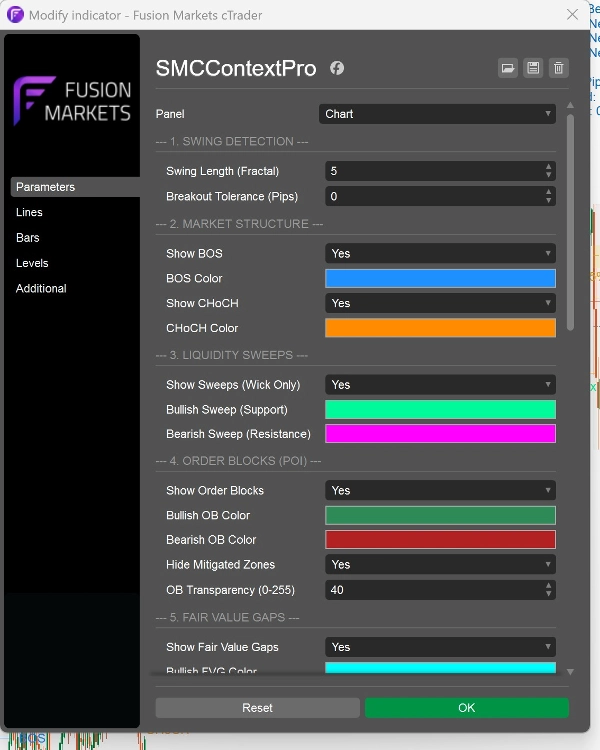Click the "2. MARKET STRUCTURE" section header
This screenshot has width=600, height=750.
pyautogui.click(x=239, y=224)
